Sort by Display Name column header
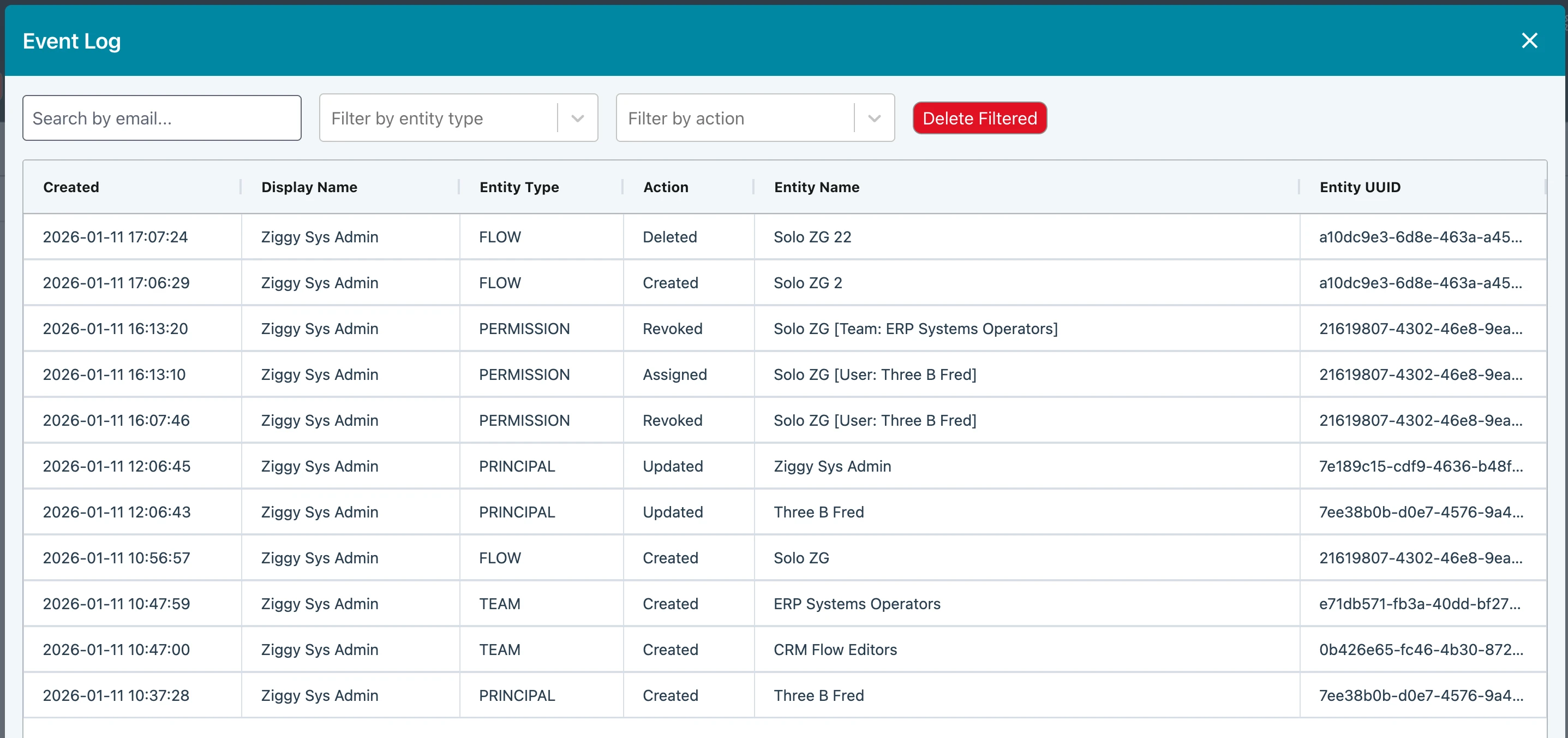Screen dimensions: 1568x738 [309, 187]
